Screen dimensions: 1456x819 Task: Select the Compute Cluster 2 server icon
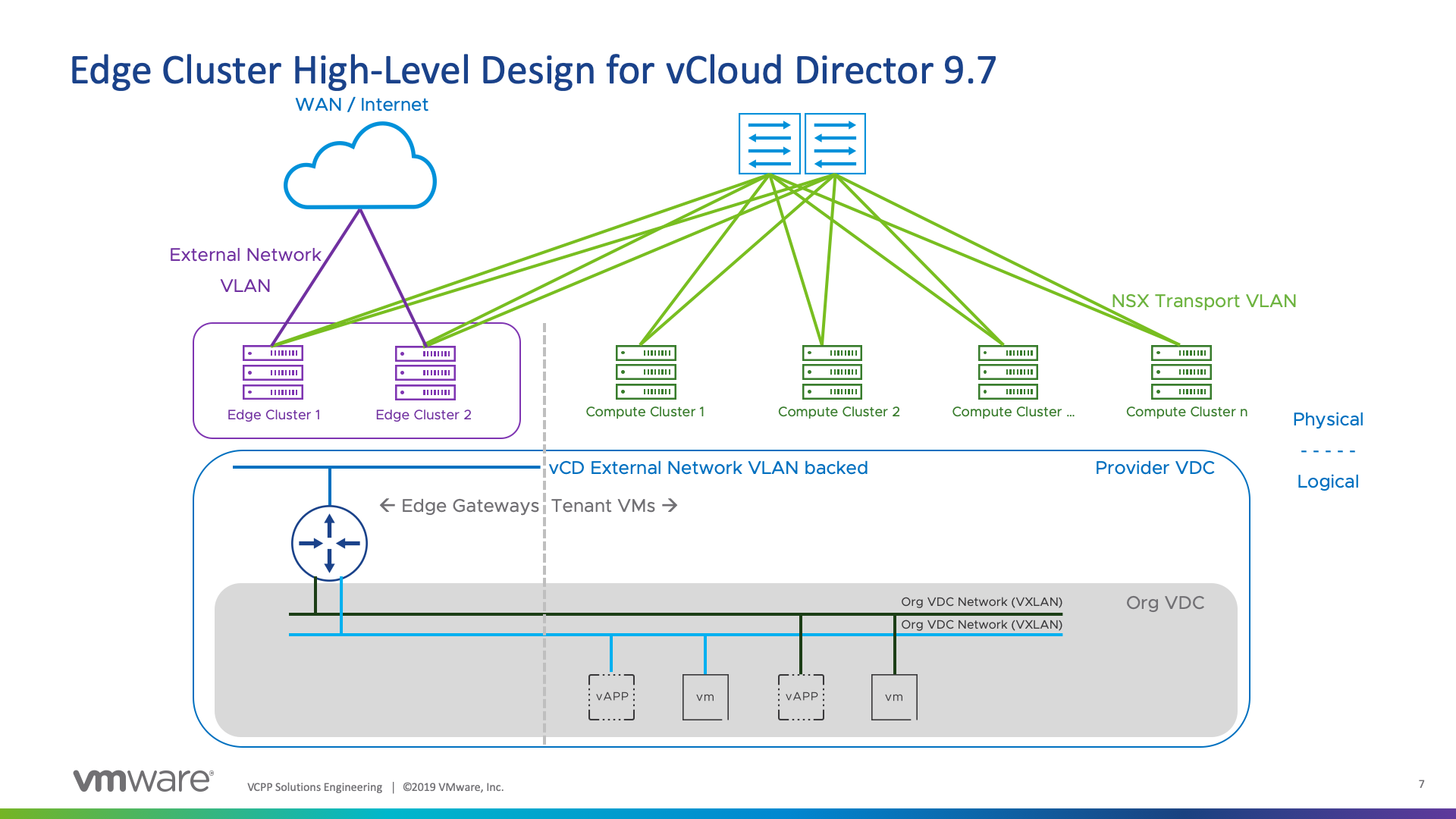pyautogui.click(x=832, y=372)
